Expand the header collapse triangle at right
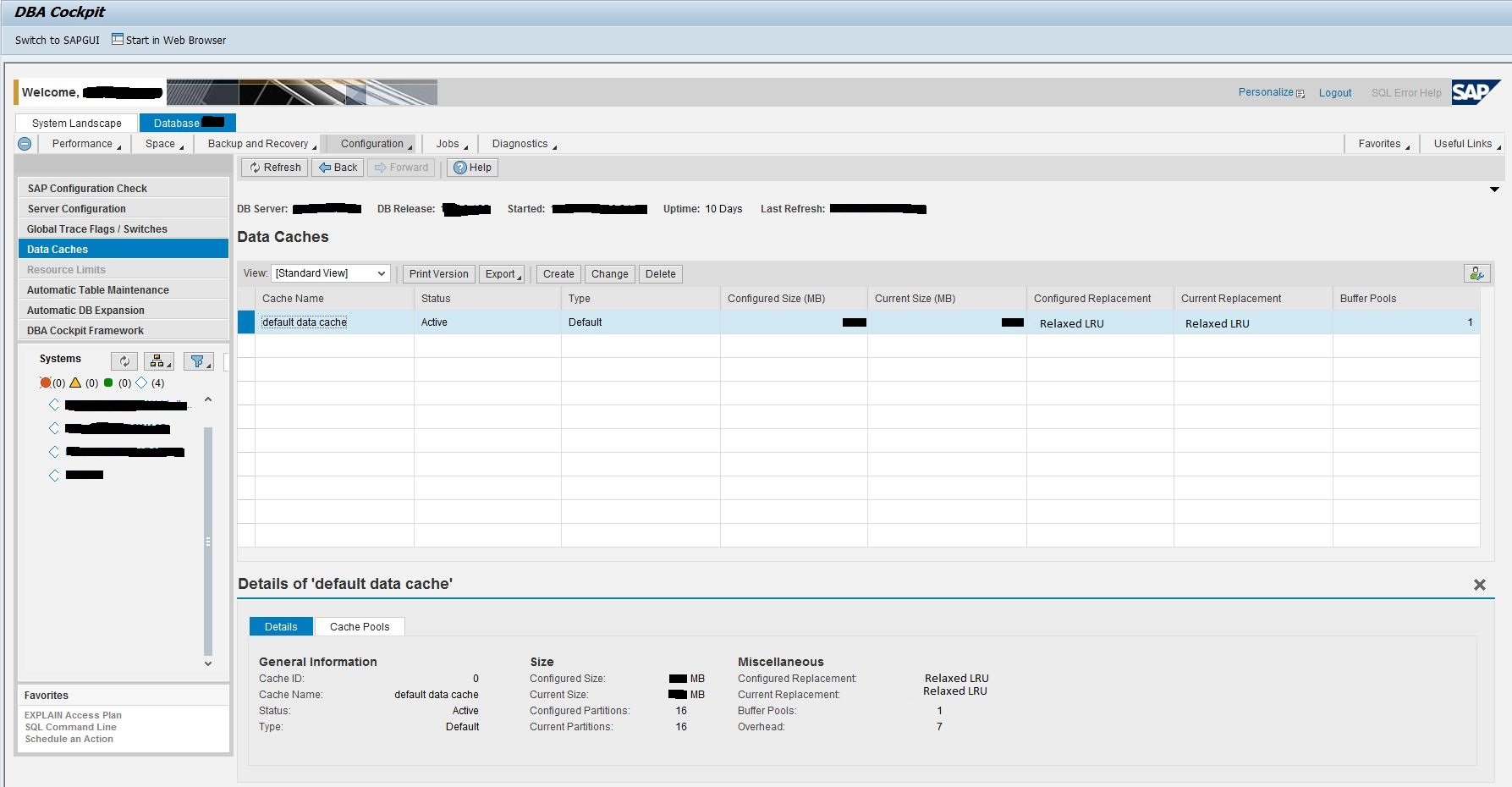The height and width of the screenshot is (787, 1512). [x=1494, y=190]
